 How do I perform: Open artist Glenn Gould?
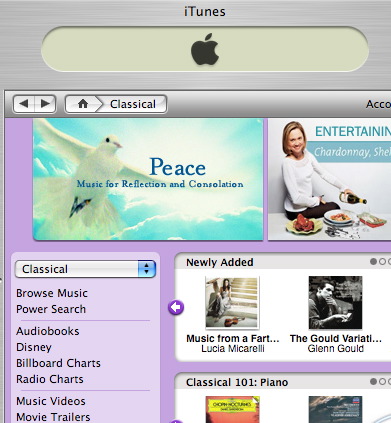pos(336,349)
